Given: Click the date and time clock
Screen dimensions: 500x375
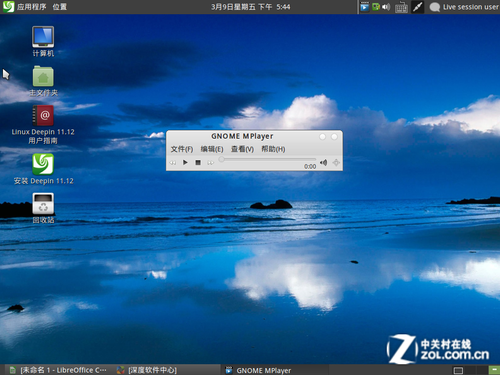Looking at the screenshot, I should click(250, 7).
